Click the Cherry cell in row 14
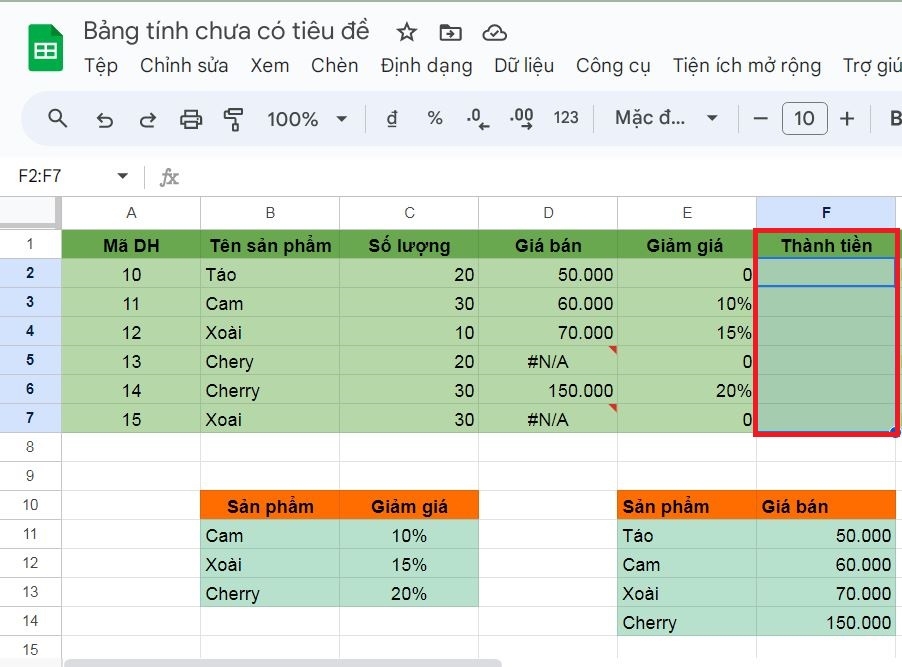Screen dimensions: 902x667 687,622
